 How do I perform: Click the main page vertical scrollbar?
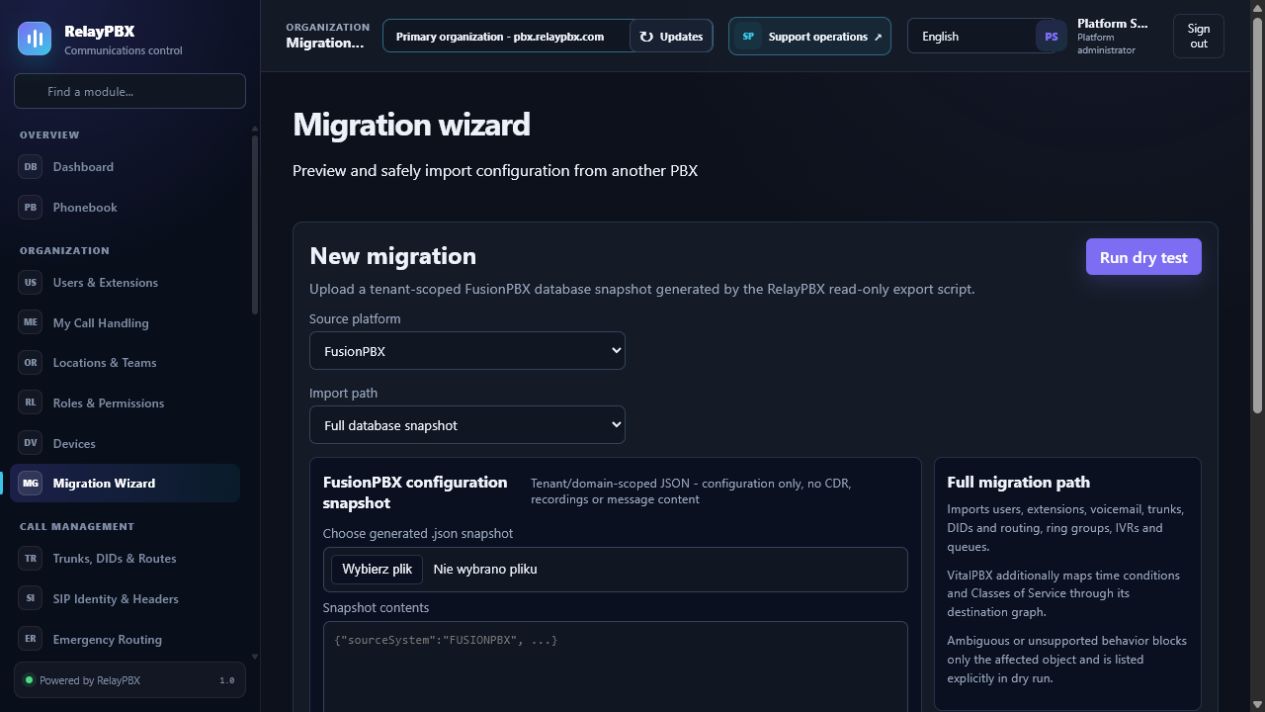[1257, 215]
